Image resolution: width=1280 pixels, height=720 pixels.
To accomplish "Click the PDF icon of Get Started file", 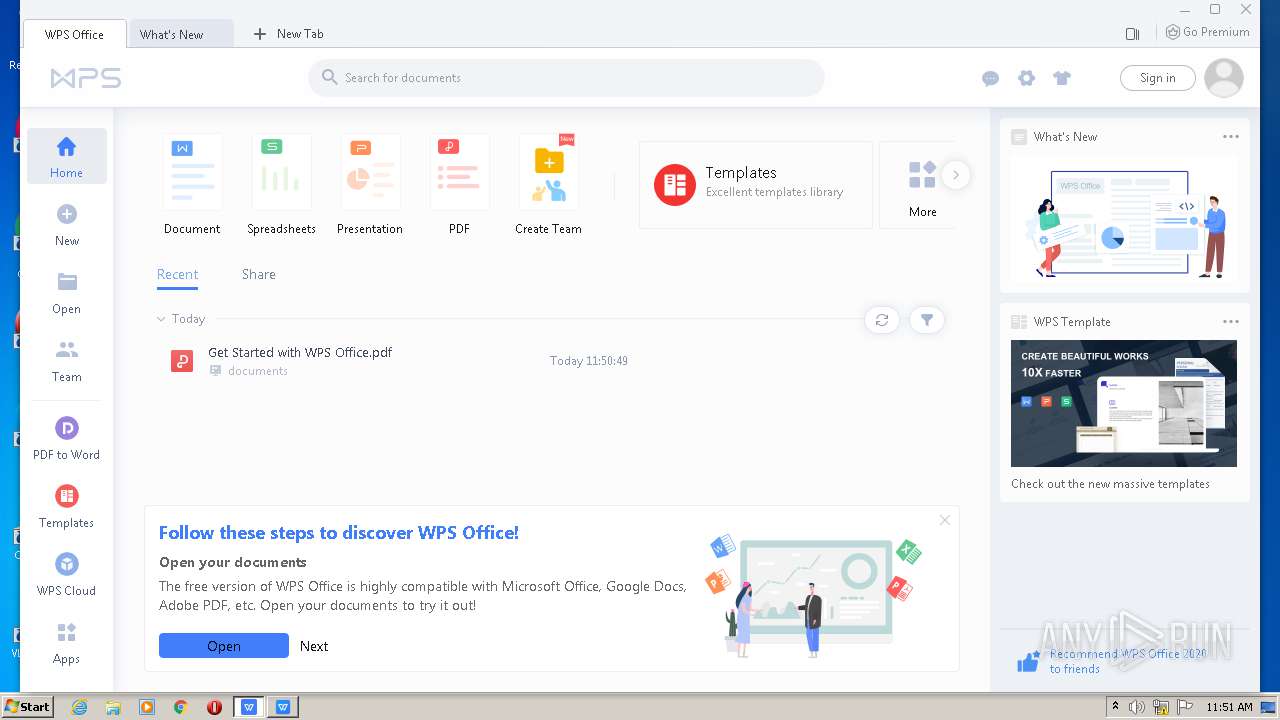I will [182, 361].
